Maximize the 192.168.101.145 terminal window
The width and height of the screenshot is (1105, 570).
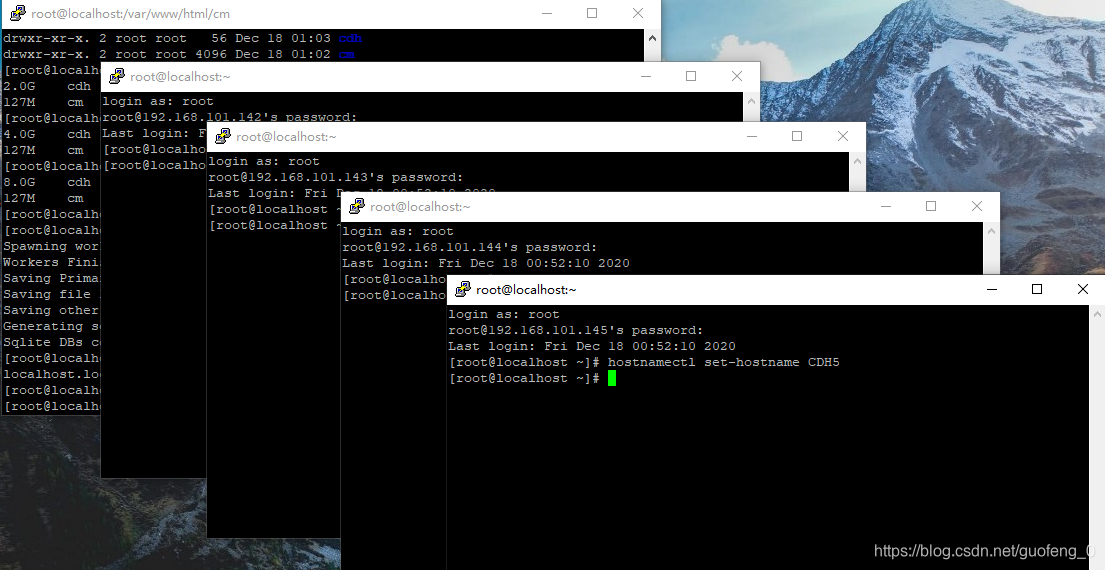pos(1037,289)
